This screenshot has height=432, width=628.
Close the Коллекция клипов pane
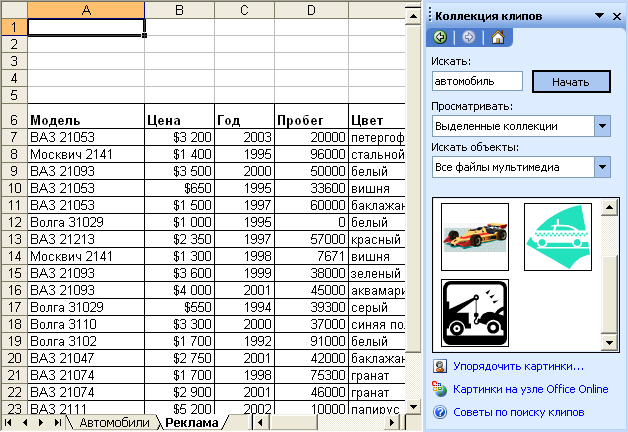coord(617,16)
